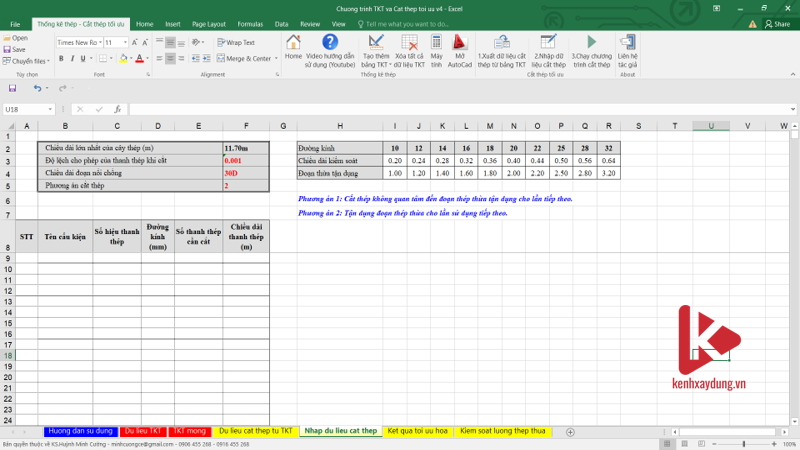The width and height of the screenshot is (800, 450).
Task: Toggle Bold formatting
Action: [x=61, y=59]
